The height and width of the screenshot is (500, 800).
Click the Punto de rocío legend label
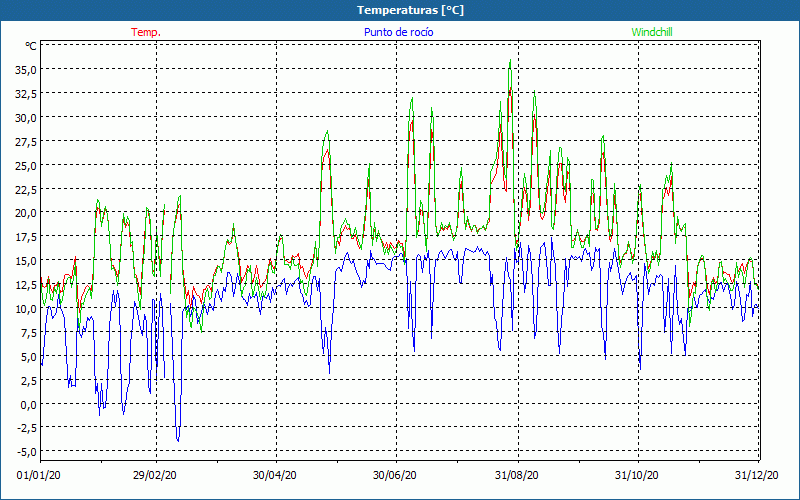click(398, 32)
